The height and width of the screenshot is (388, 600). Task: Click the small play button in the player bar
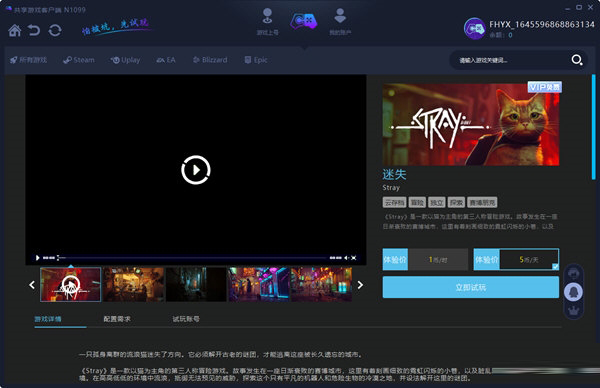pos(37,258)
